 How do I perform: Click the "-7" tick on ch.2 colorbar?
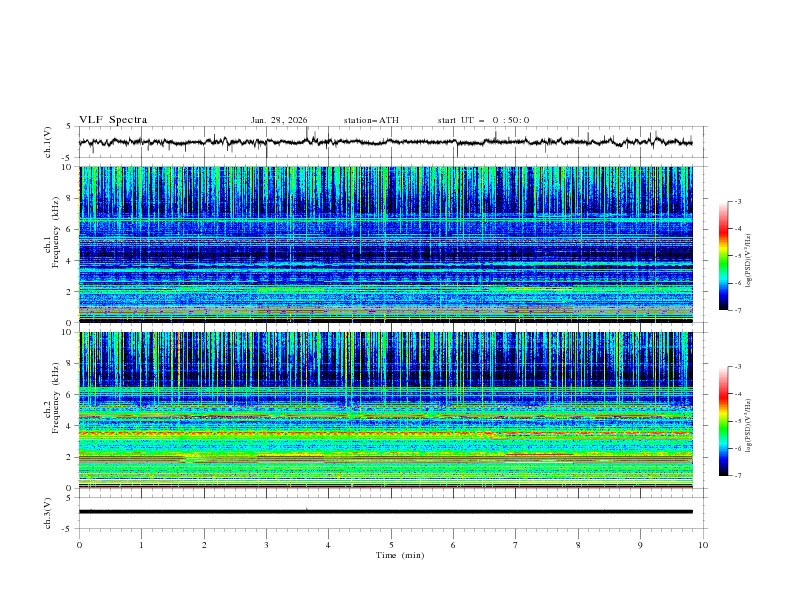pyautogui.click(x=738, y=476)
